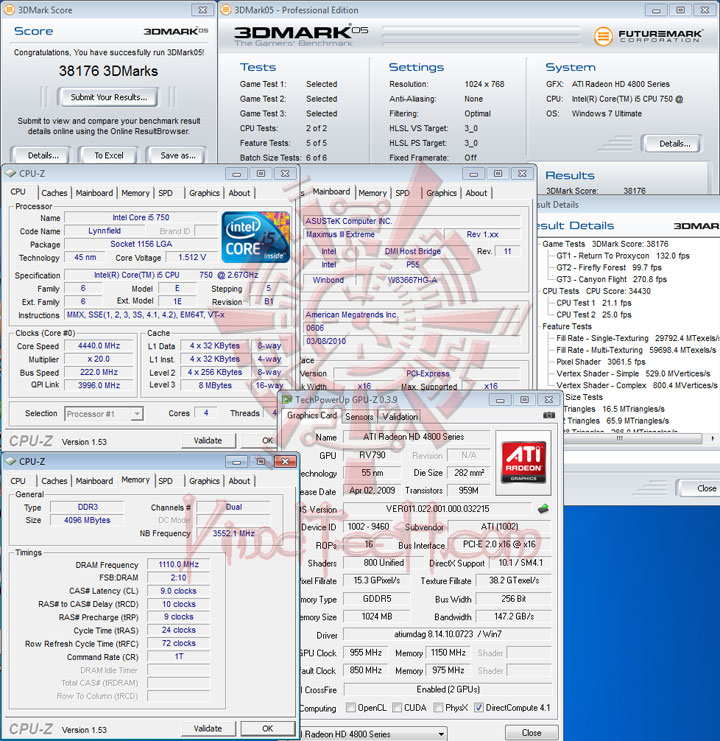Click the DRAM Frequency value 1110.0 MHz
Screen dimensions: 720x741
[x=178, y=564]
